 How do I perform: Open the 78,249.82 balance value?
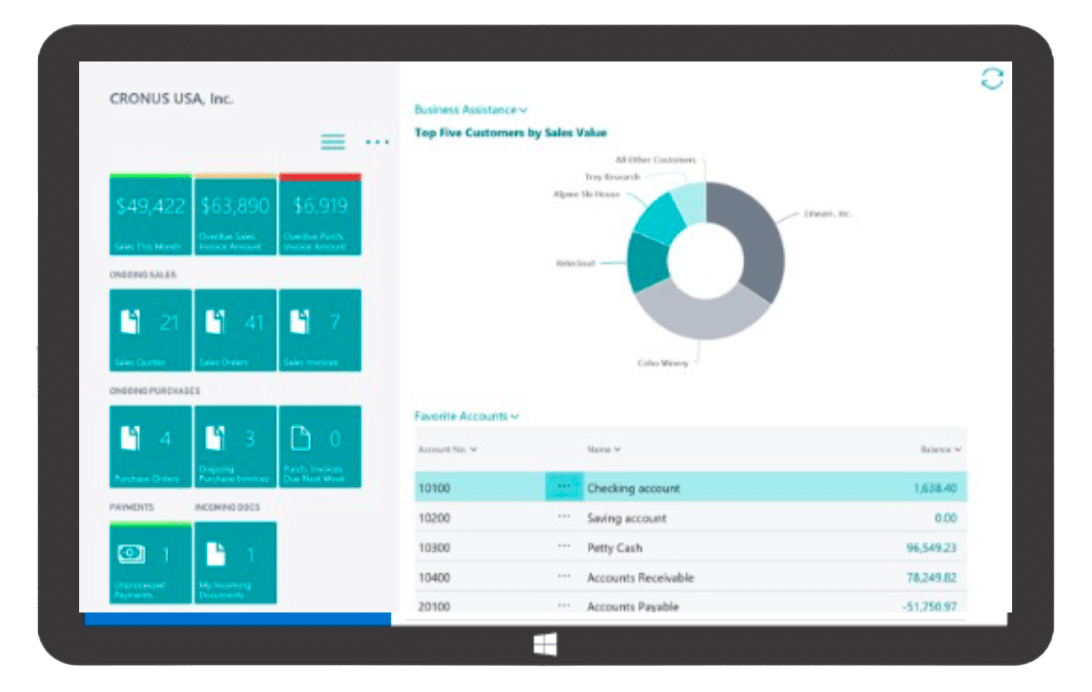pos(931,578)
